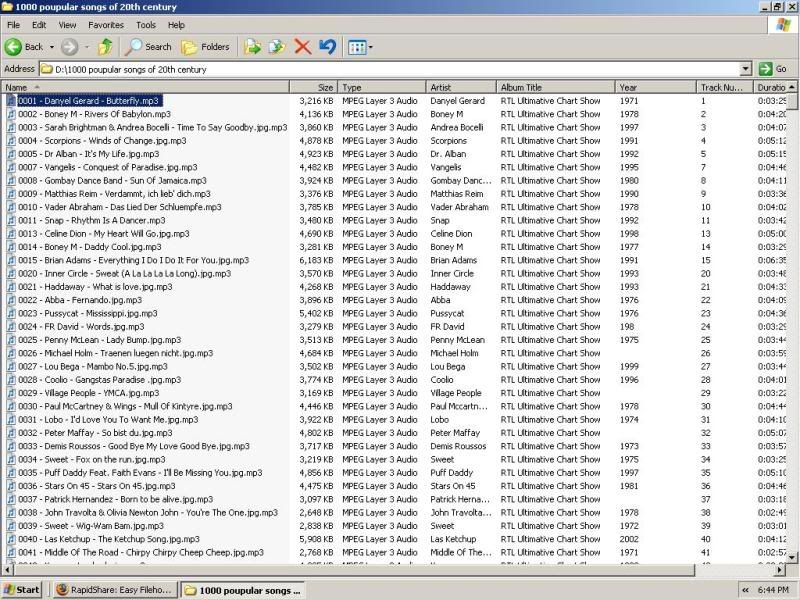800x600 pixels.
Task: Open the Back history dropdown arrow
Action: [51, 47]
